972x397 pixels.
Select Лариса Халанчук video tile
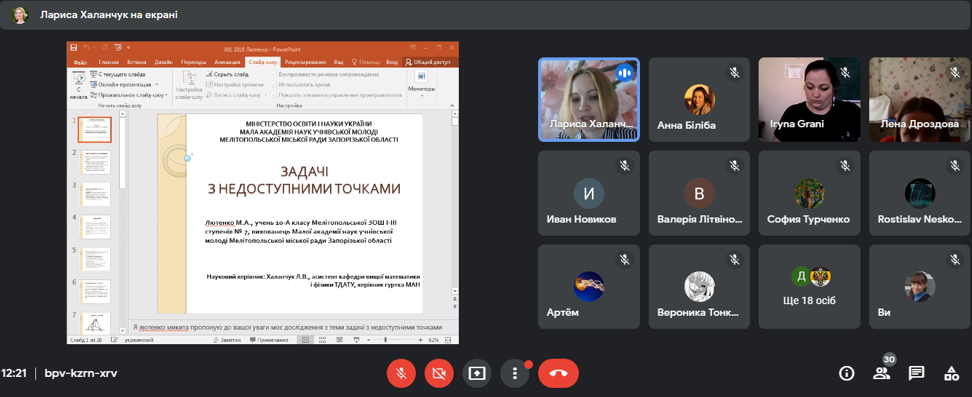[x=589, y=100]
